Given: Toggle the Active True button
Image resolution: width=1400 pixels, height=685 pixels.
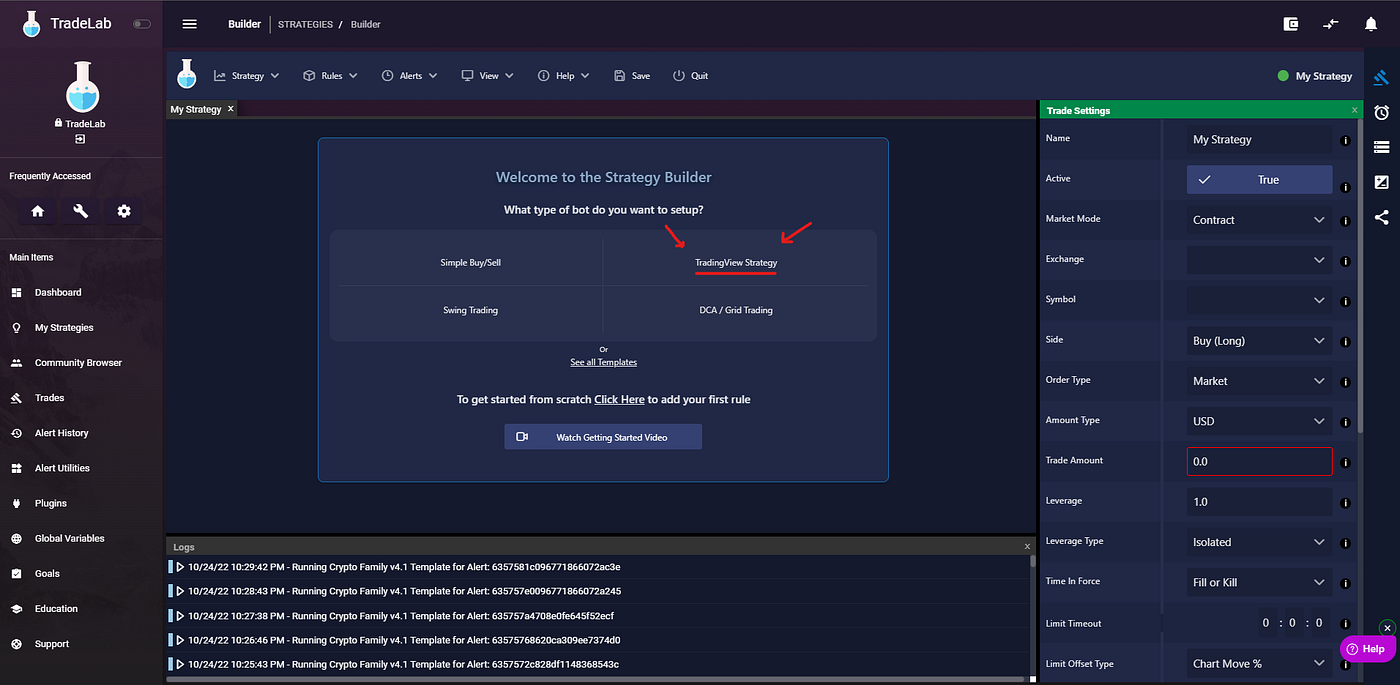Looking at the screenshot, I should 1259,180.
